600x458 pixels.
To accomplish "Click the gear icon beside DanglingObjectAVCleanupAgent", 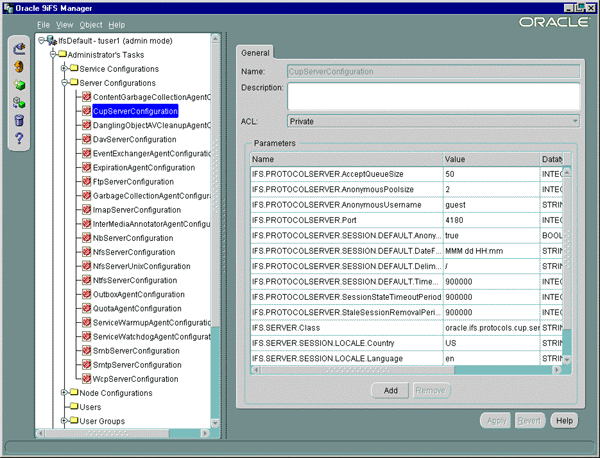I will [87, 125].
